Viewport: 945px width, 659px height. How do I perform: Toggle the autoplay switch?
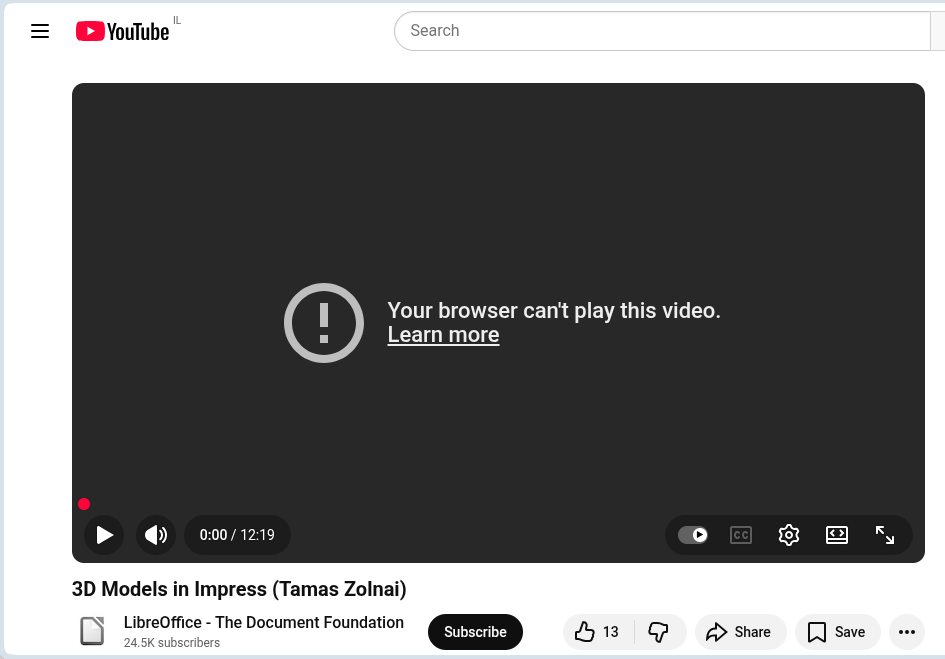692,535
